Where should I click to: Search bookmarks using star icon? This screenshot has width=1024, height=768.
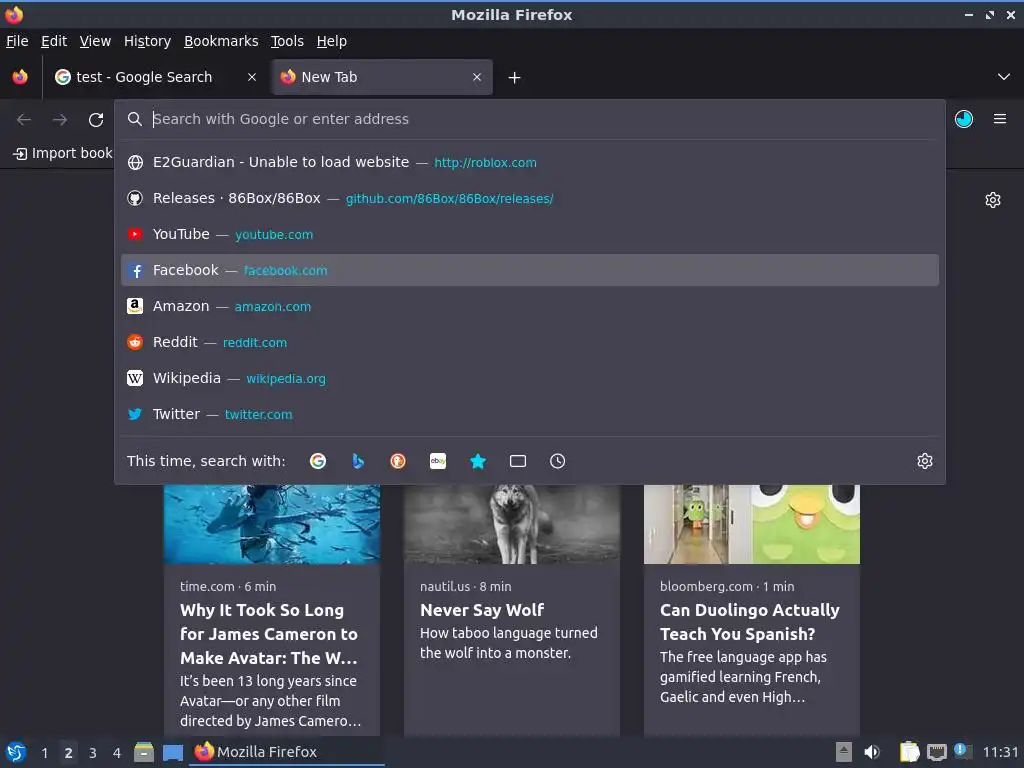click(478, 461)
